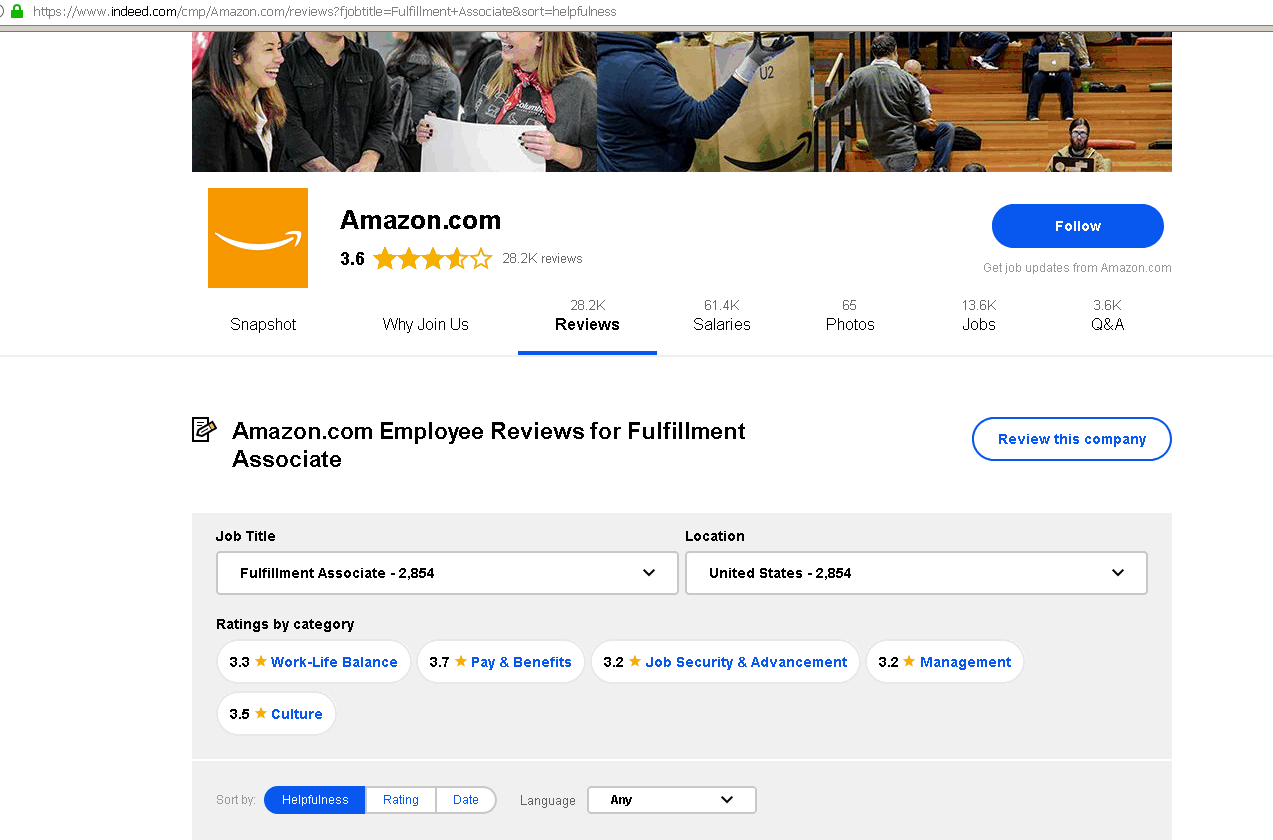Click the star rating next to 3.6

432,259
